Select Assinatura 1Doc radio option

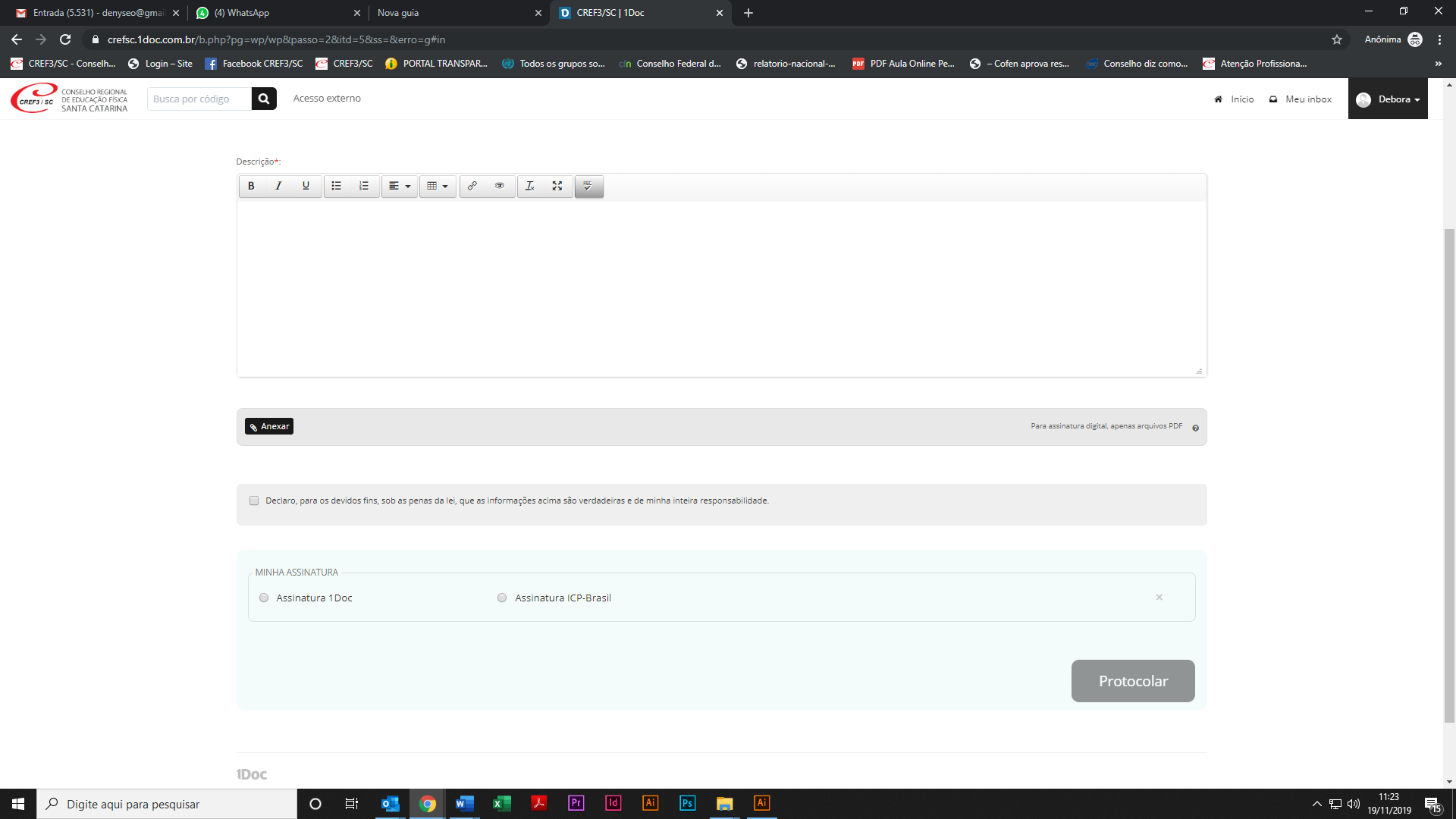[264, 598]
